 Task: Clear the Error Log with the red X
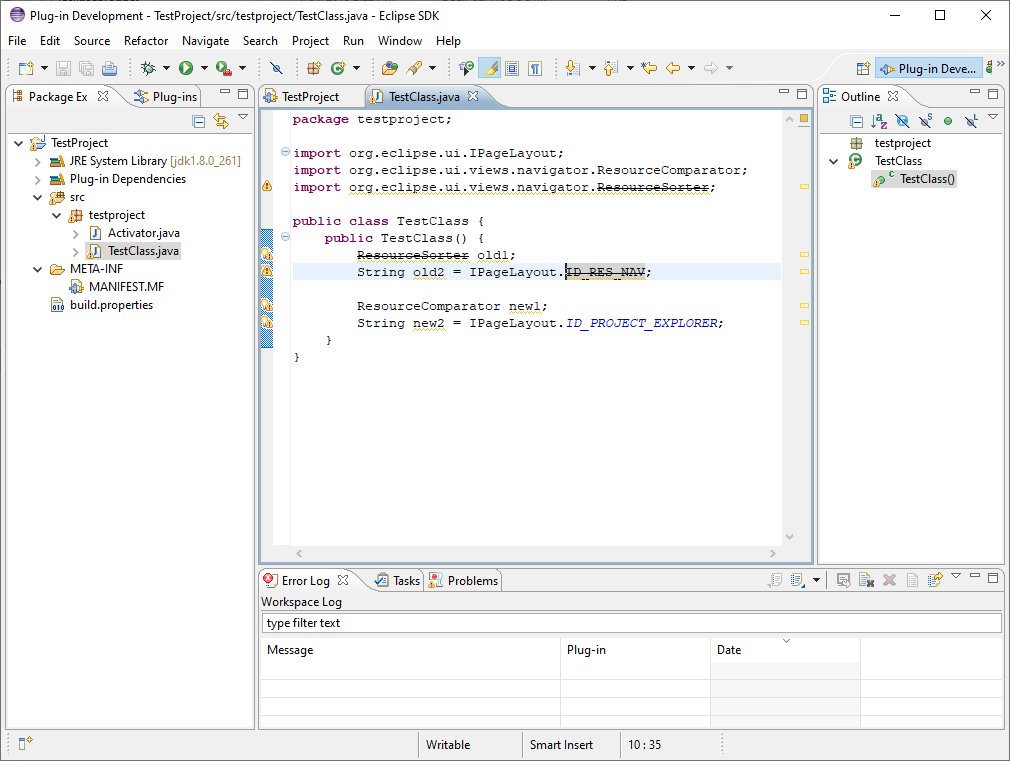pyautogui.click(x=889, y=580)
